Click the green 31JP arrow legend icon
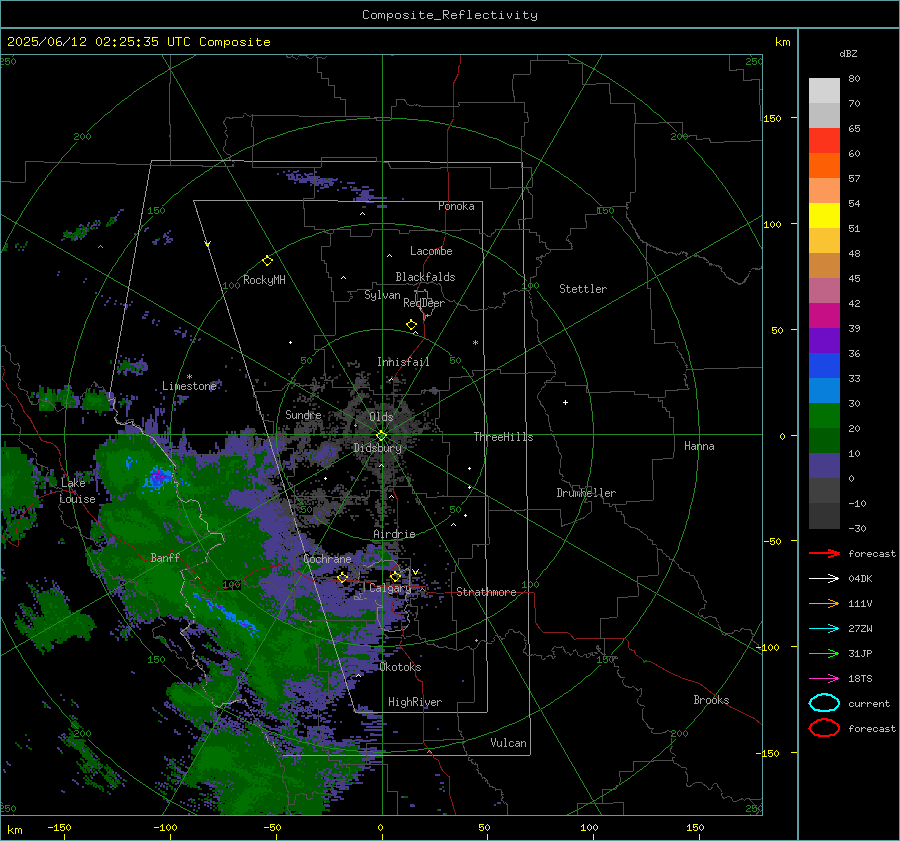Image resolution: width=900 pixels, height=841 pixels. pyautogui.click(x=824, y=653)
